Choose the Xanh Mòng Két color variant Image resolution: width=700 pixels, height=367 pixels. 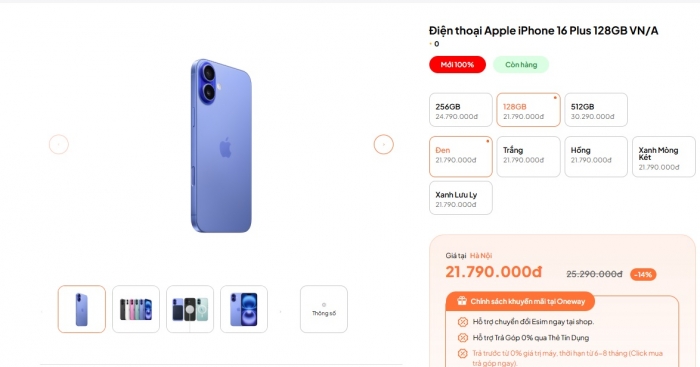click(664, 157)
